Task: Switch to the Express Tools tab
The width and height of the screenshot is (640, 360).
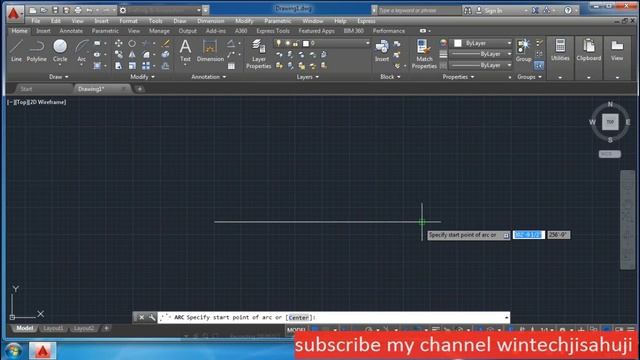Action: [x=273, y=31]
